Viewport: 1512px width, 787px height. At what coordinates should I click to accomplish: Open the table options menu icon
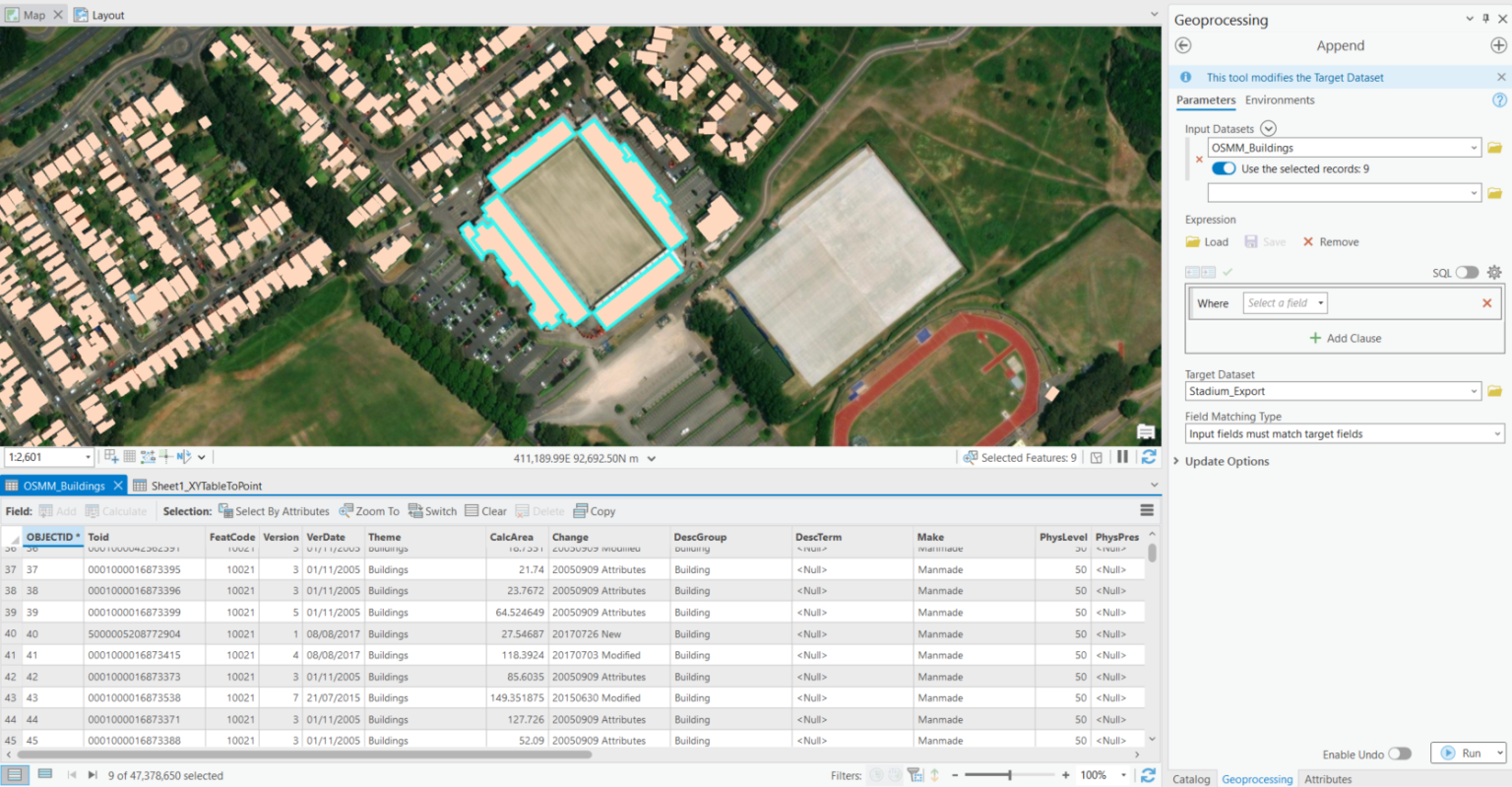coord(1147,510)
